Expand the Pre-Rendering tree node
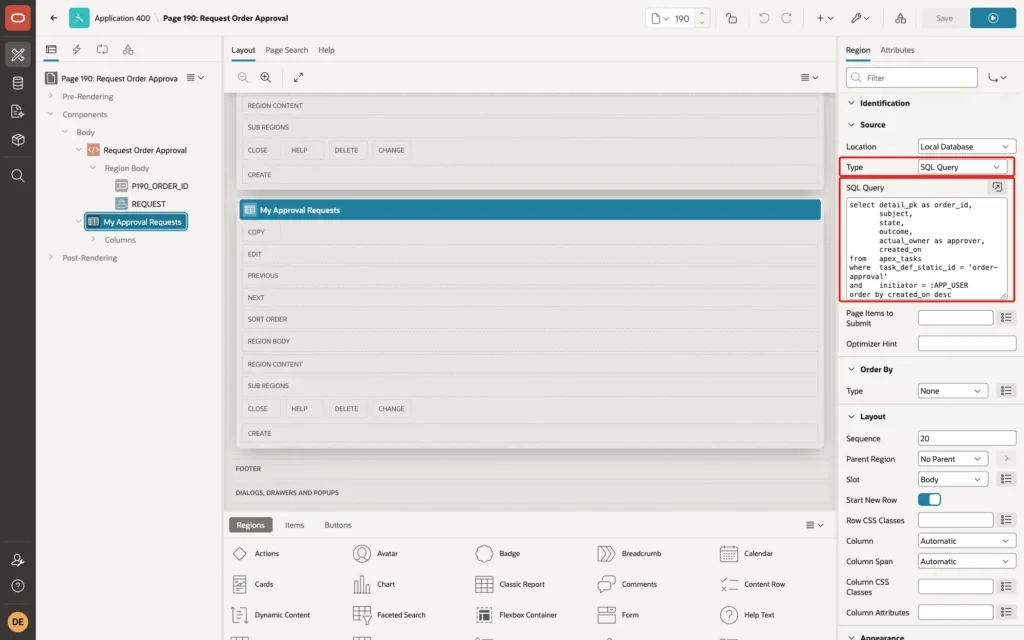1024x640 pixels. point(51,96)
